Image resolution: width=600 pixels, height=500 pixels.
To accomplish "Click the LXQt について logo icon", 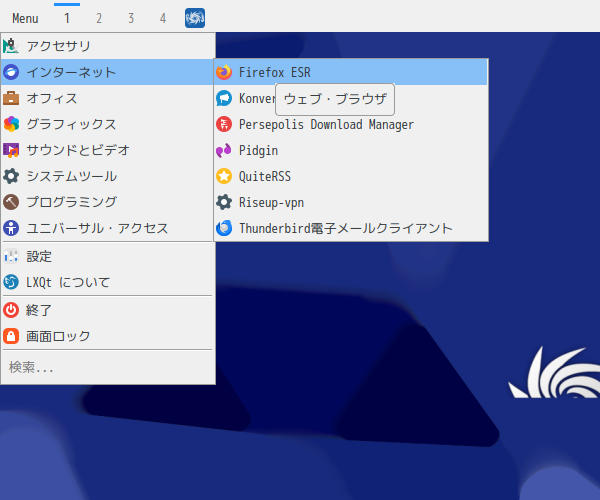I will (11, 282).
